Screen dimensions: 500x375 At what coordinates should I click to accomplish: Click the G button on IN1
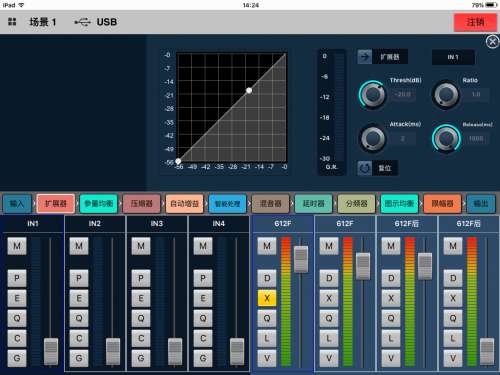pyautogui.click(x=17, y=358)
